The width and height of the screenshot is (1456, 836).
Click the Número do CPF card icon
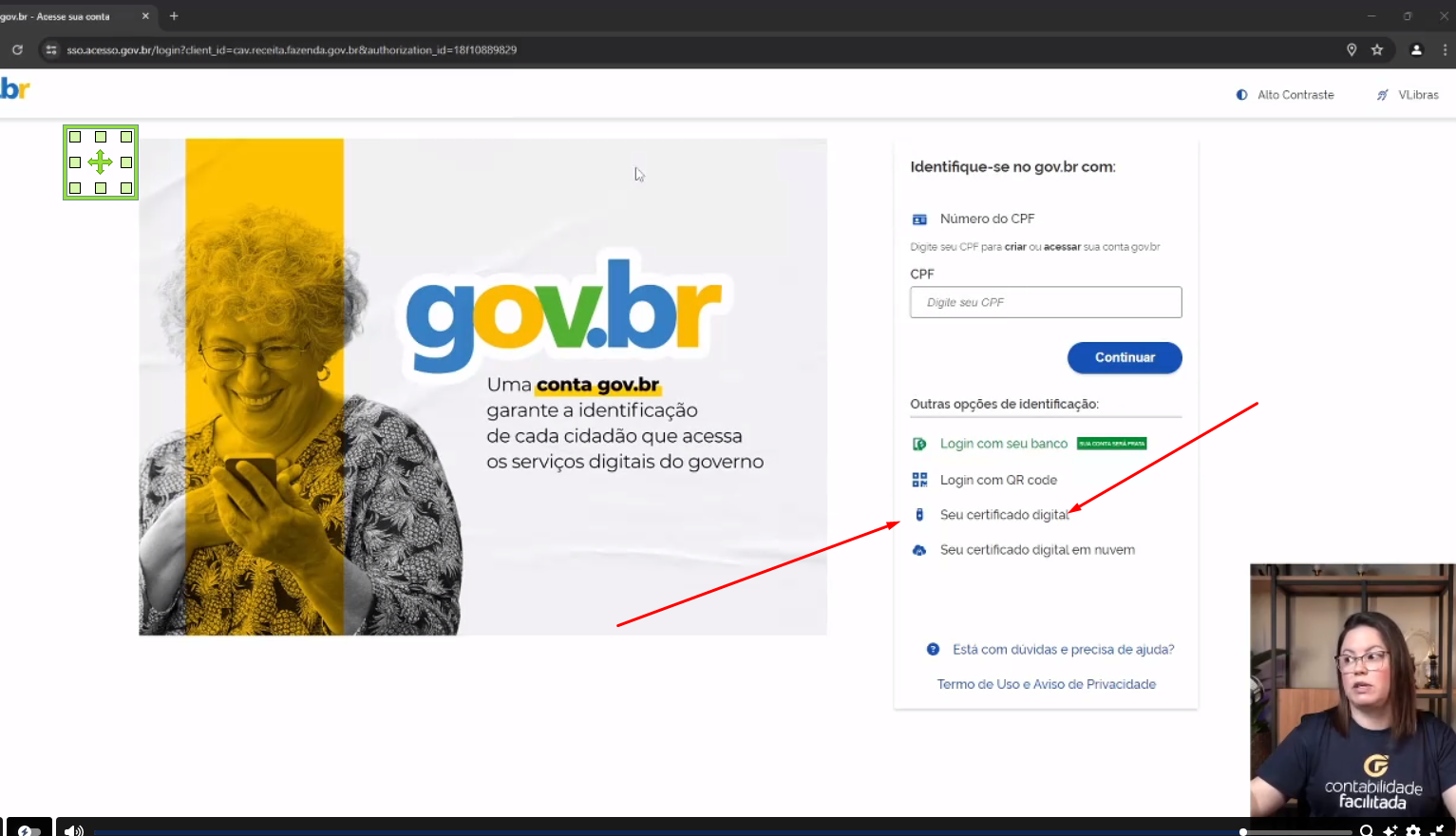919,219
